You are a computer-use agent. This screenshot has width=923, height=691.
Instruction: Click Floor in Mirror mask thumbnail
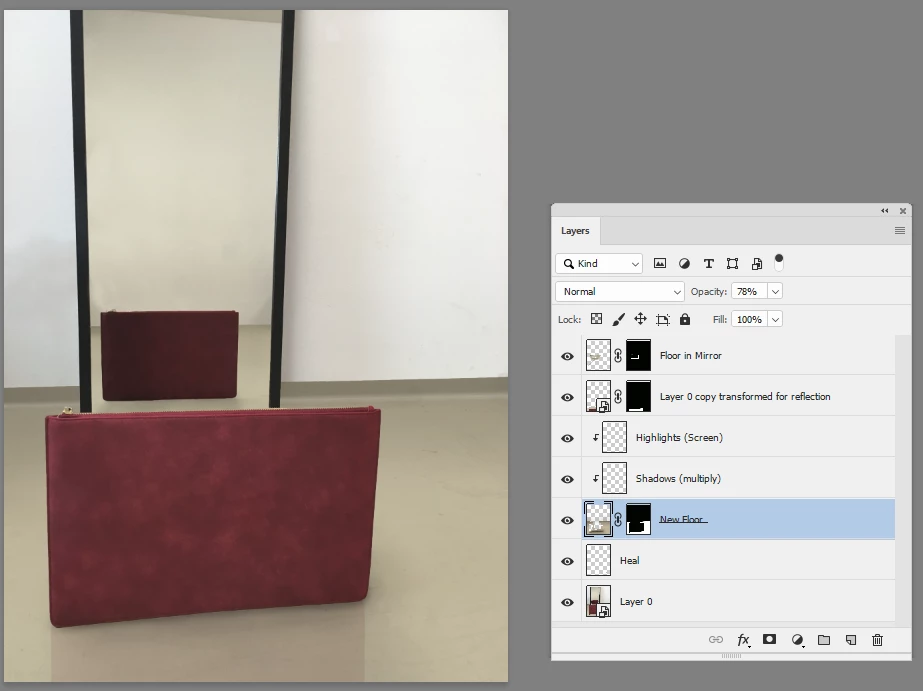[x=638, y=356]
